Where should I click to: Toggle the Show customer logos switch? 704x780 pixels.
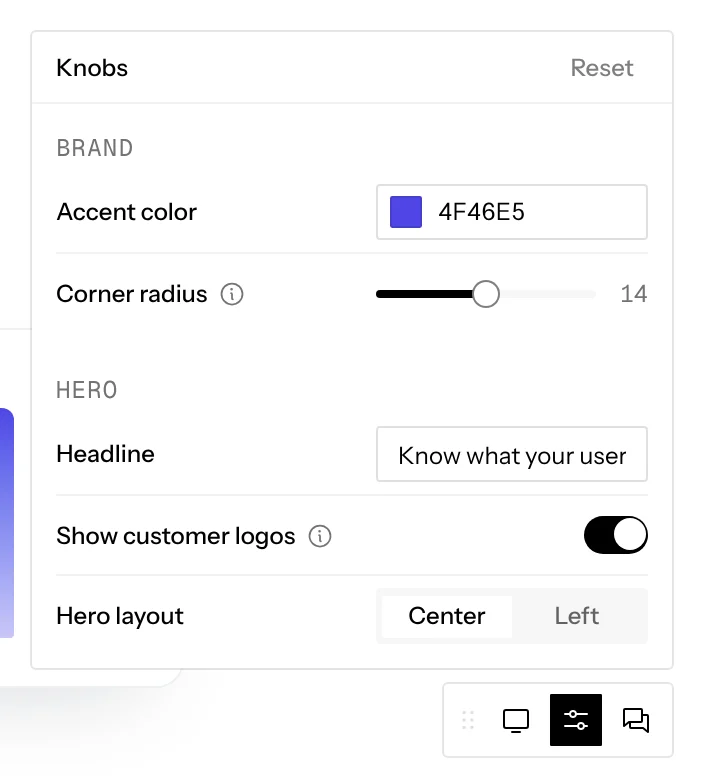[615, 535]
